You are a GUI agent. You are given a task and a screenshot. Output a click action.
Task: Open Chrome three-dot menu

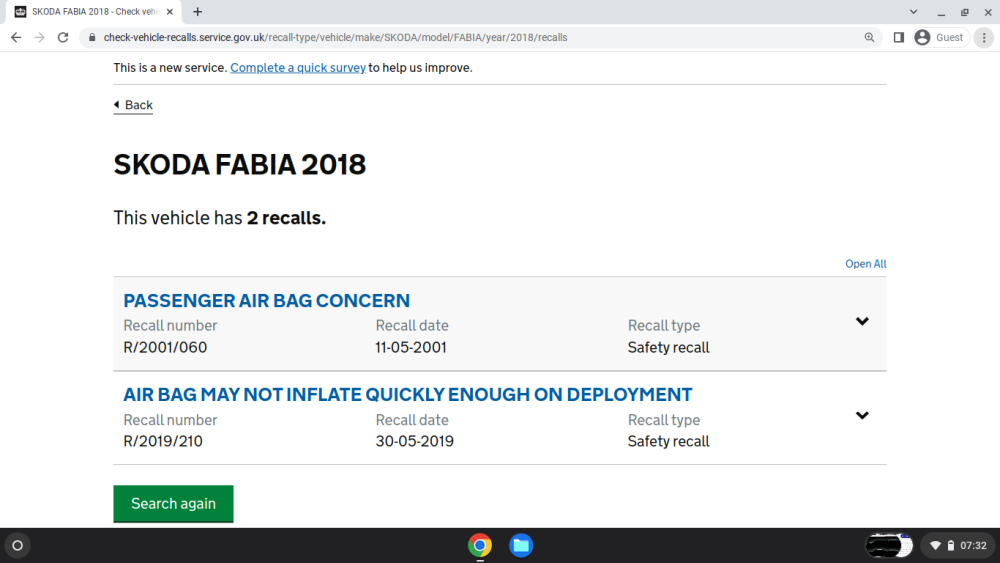(984, 38)
